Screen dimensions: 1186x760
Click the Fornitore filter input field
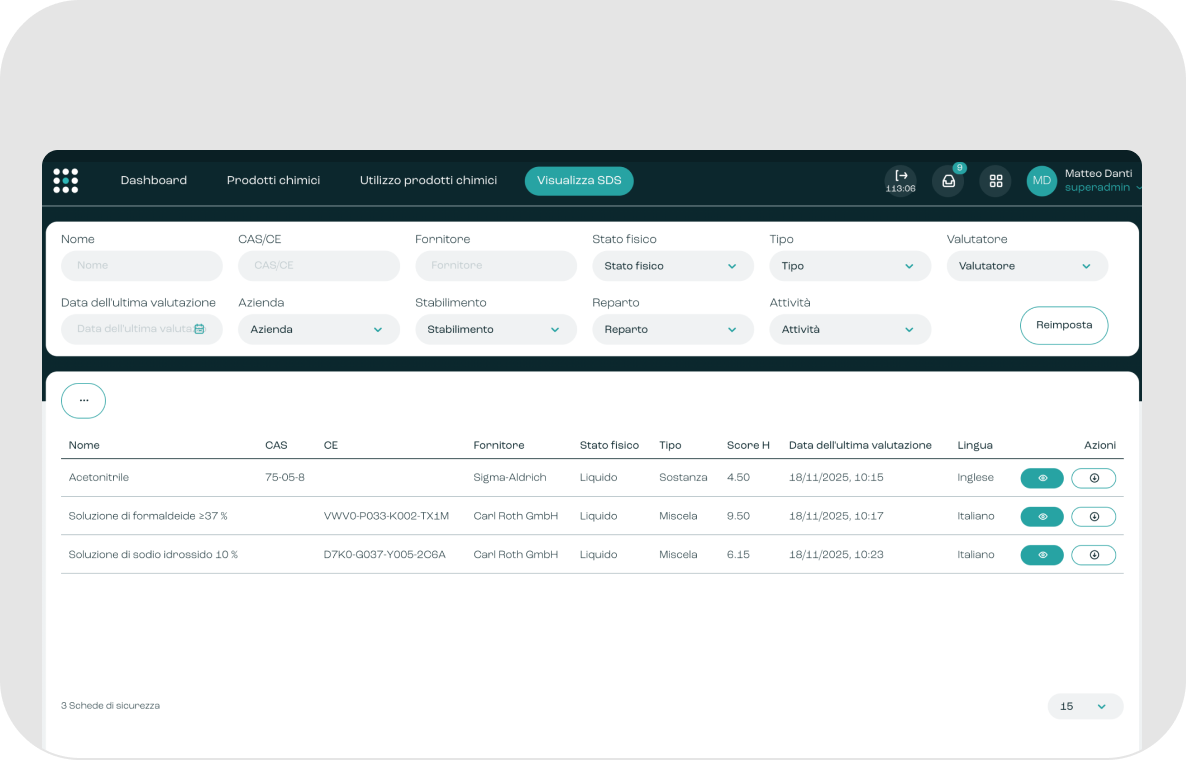click(x=496, y=266)
